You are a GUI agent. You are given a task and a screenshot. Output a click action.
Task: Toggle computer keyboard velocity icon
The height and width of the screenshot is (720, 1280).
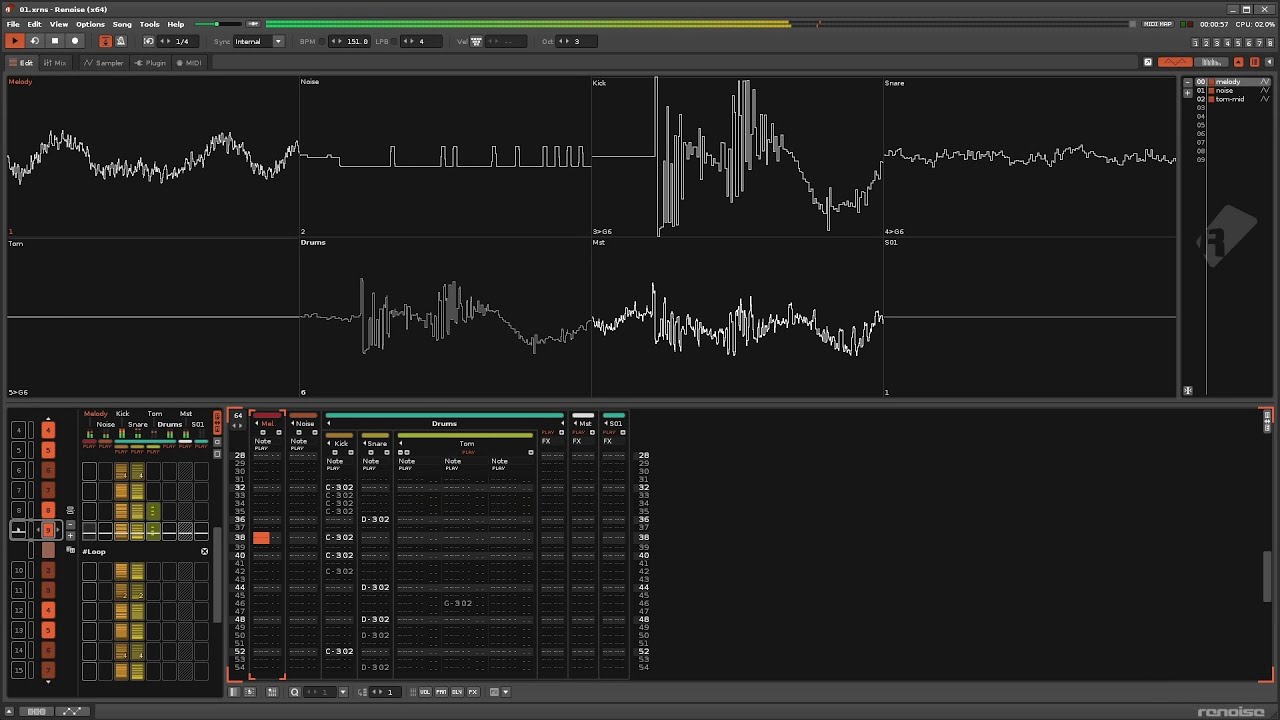[x=476, y=41]
